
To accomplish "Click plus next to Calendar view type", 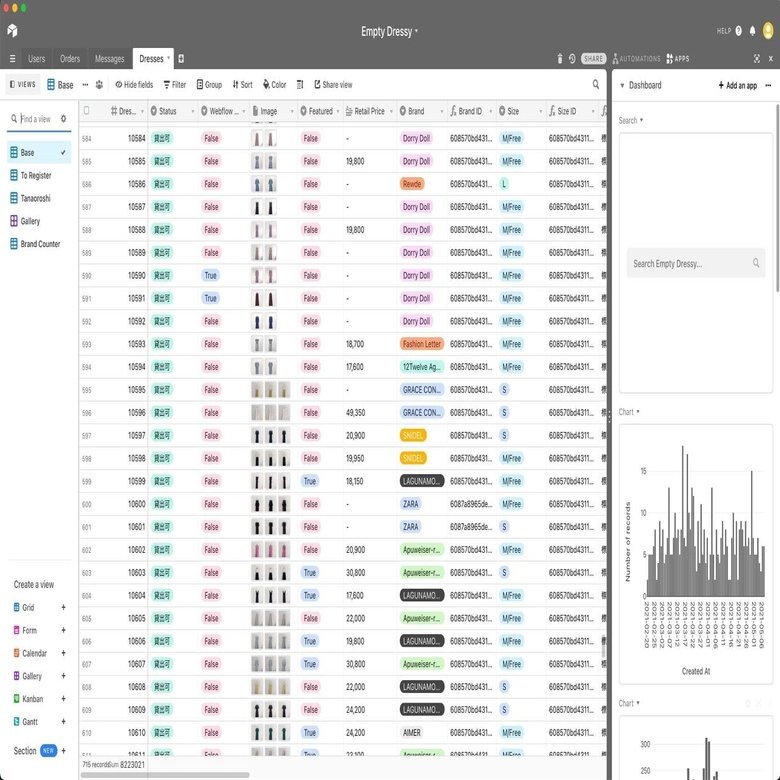I will pyautogui.click(x=64, y=653).
